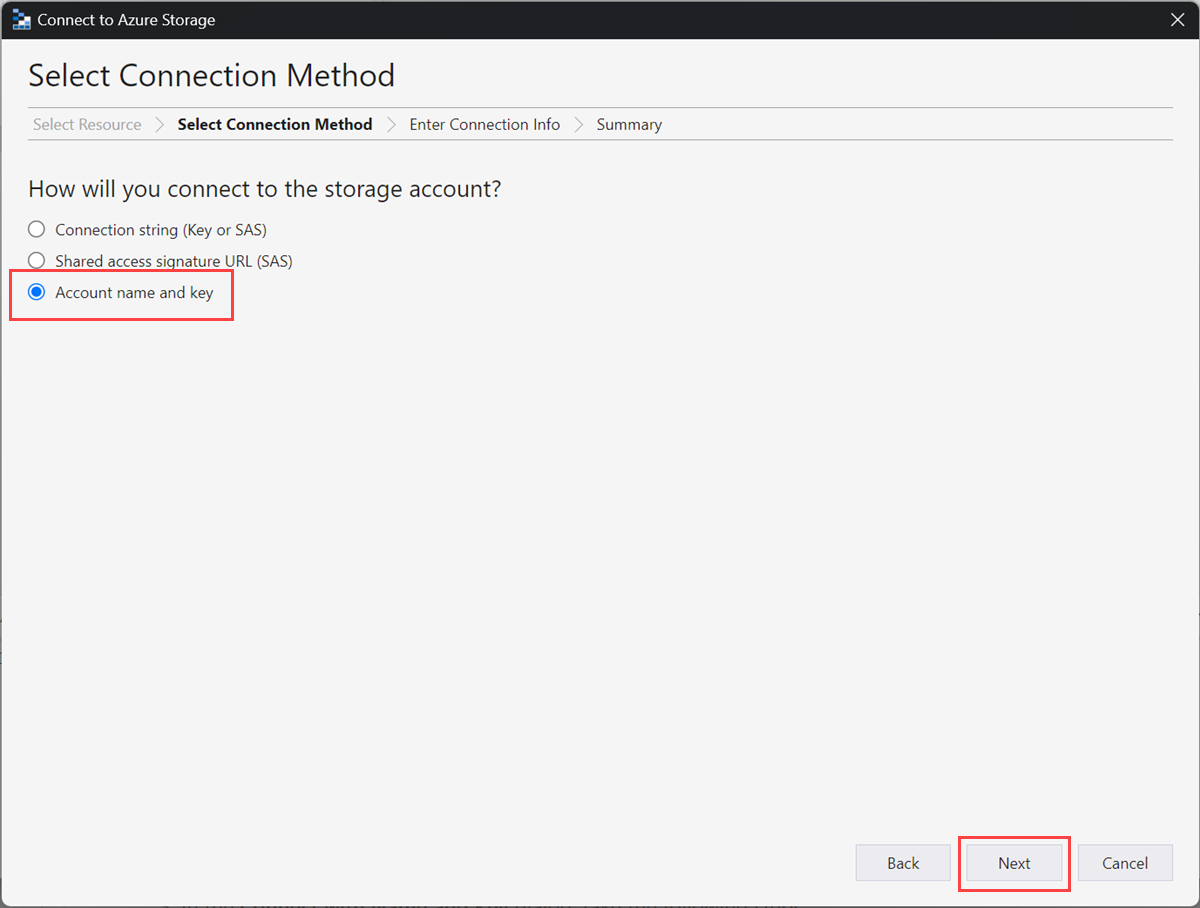Viewport: 1200px width, 908px height.
Task: Click the storage account question heading
Action: (x=264, y=189)
